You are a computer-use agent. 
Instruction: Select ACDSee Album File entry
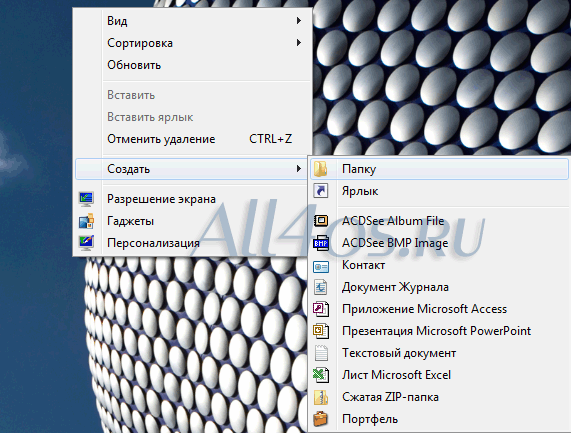[x=439, y=221]
